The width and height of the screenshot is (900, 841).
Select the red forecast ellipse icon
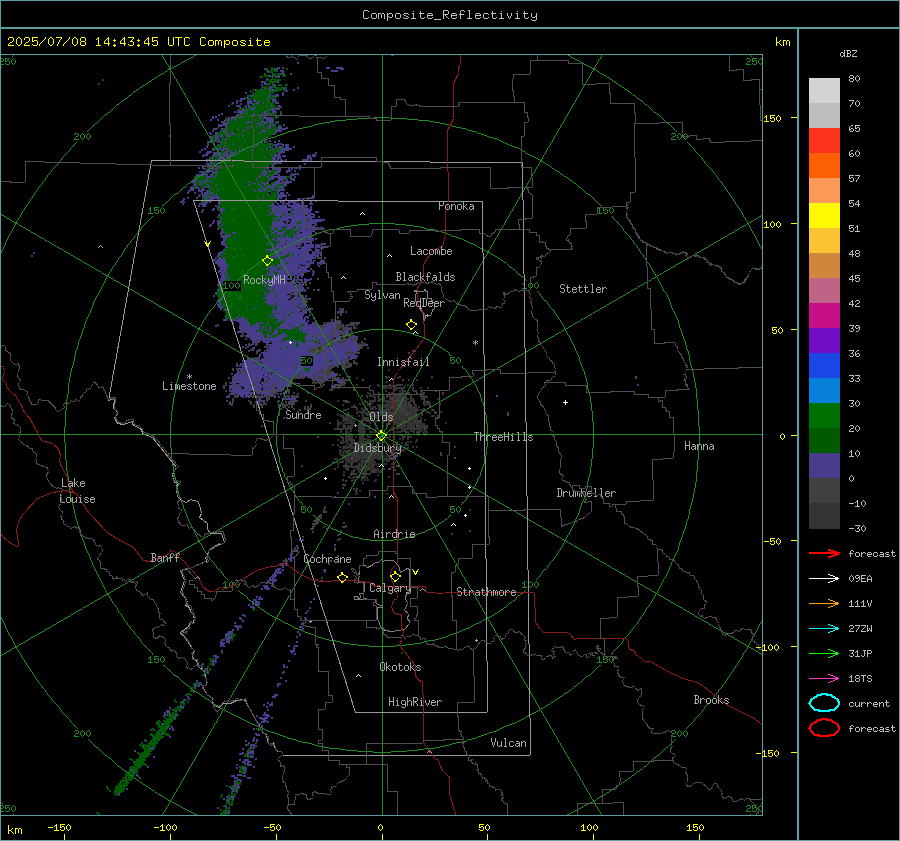tap(824, 728)
